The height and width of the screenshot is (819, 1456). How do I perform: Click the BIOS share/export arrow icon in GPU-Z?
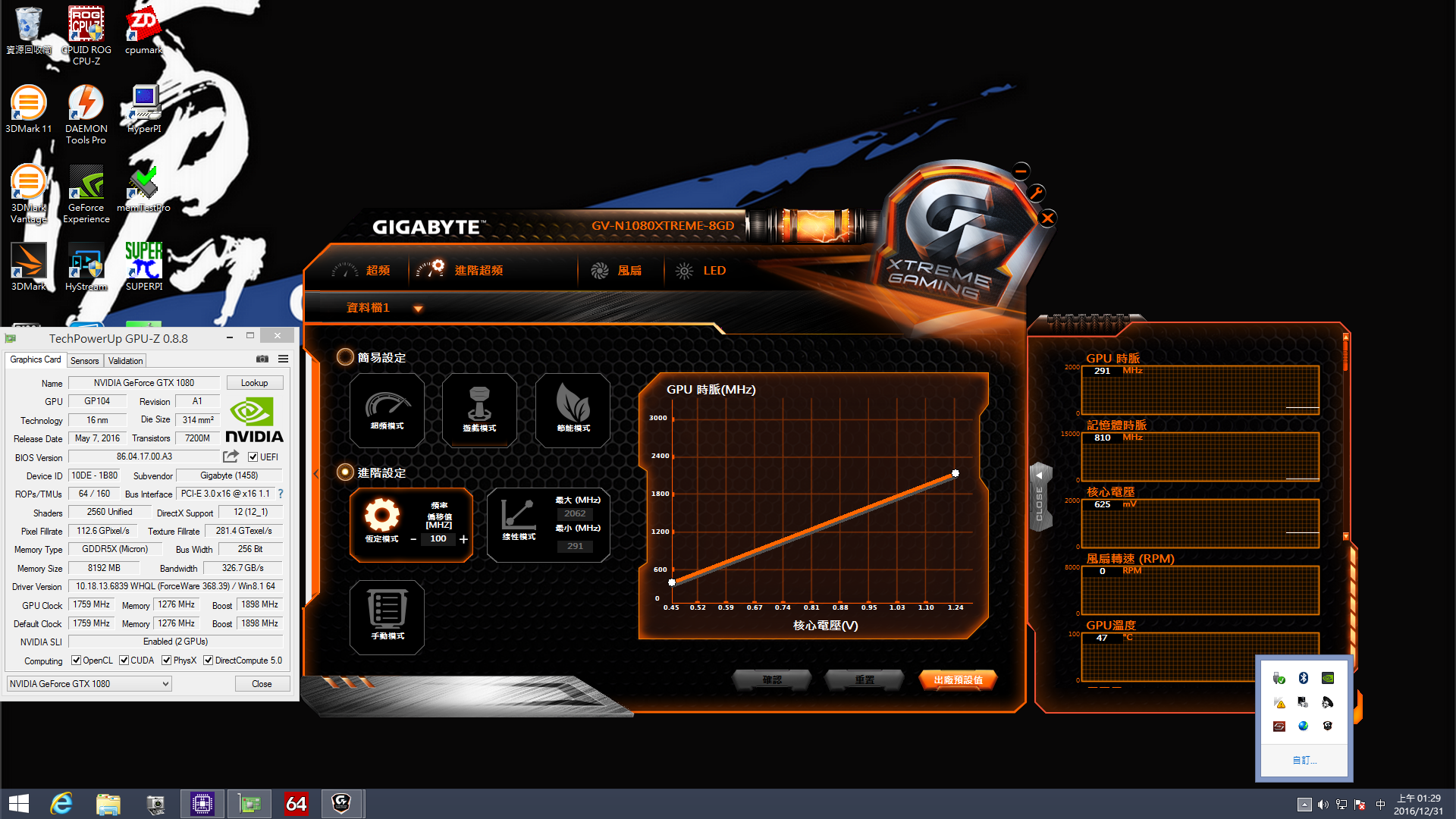coord(231,457)
